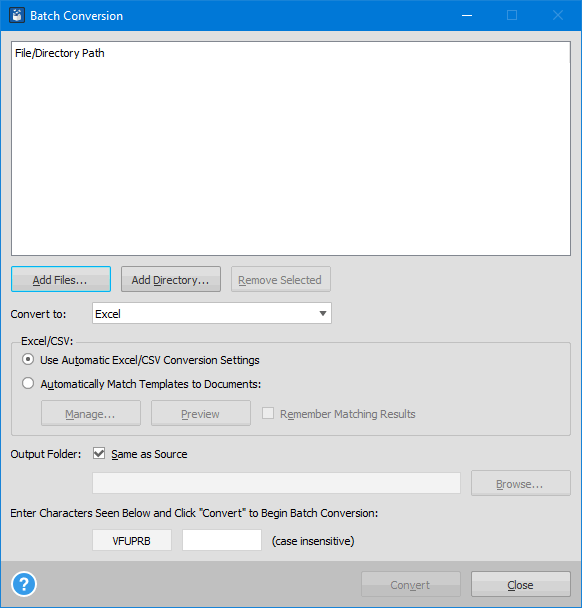Open the Convert to dropdown
Screen dimensions: 582x608
(x=212, y=313)
